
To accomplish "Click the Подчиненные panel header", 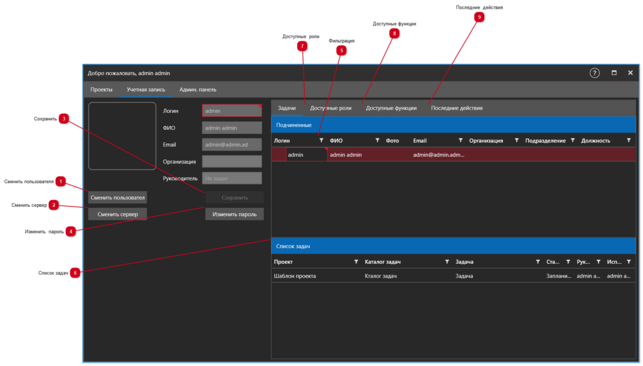I will [x=454, y=125].
